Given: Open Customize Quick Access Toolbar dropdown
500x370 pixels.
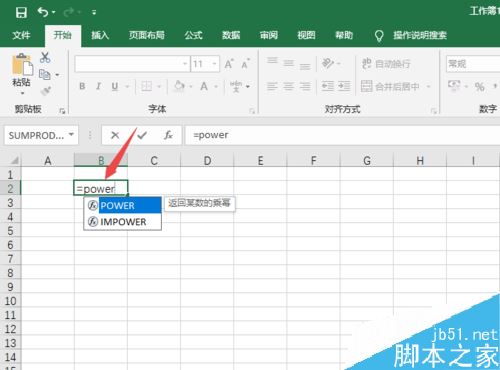Looking at the screenshot, I should (x=94, y=13).
